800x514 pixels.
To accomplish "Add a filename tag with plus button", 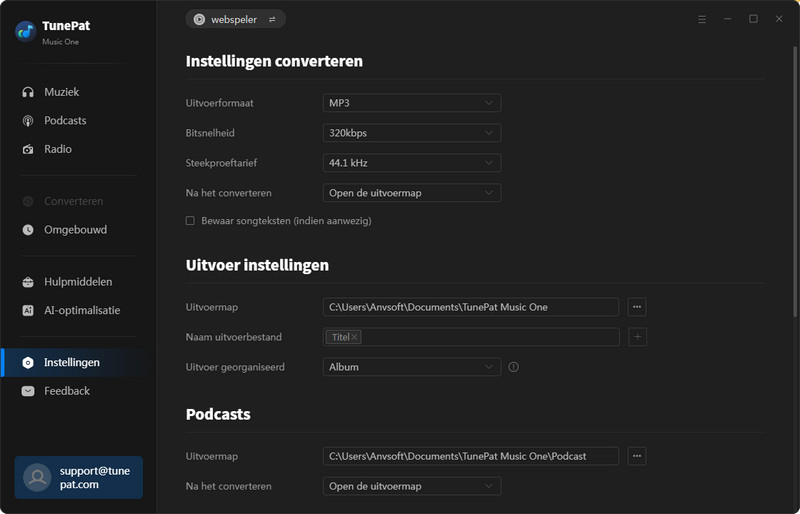I will [x=637, y=337].
